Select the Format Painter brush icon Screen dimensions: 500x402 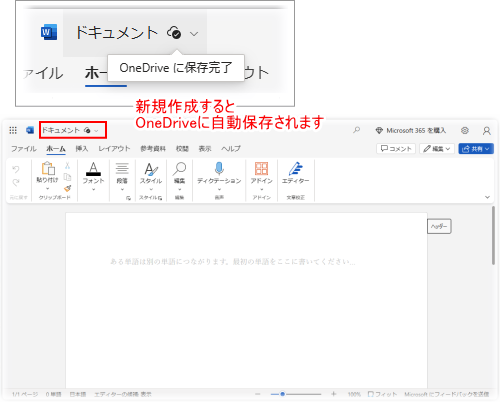pyautogui.click(x=68, y=188)
